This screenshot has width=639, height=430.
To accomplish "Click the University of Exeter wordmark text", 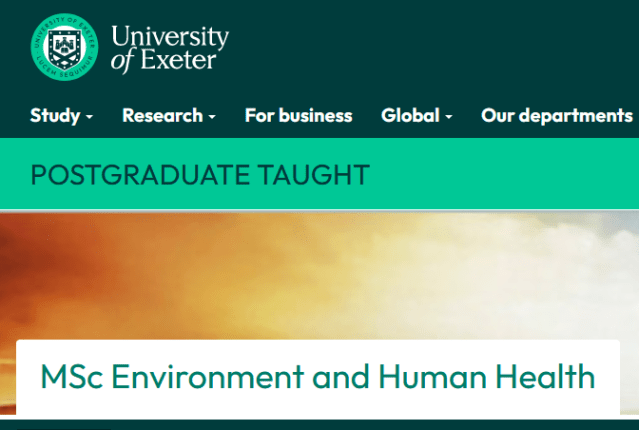I will pos(169,47).
